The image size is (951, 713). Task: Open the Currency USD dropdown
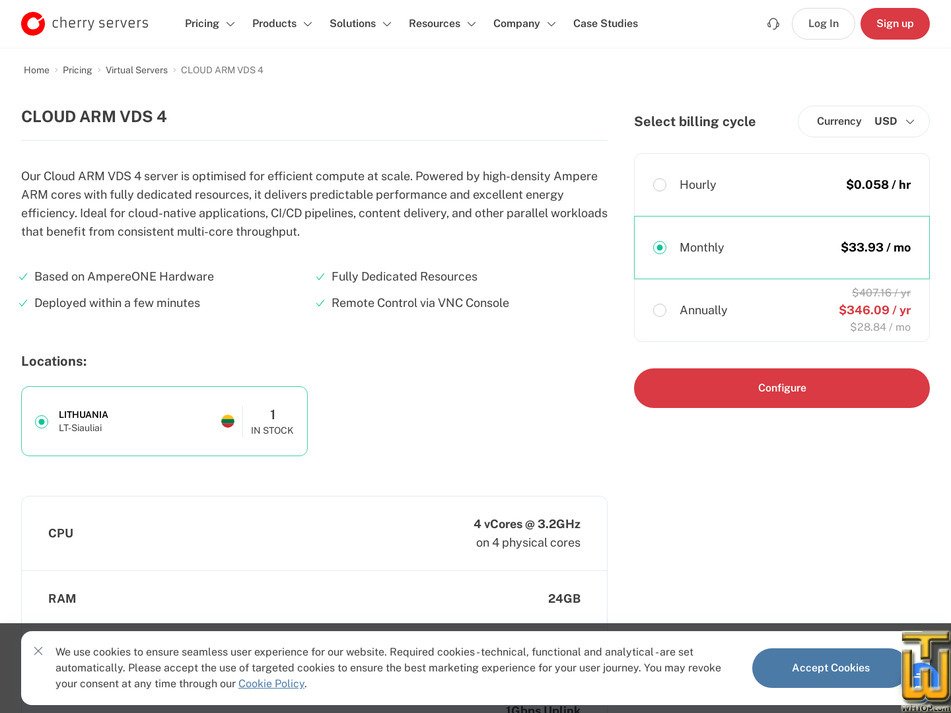pyautogui.click(x=864, y=121)
